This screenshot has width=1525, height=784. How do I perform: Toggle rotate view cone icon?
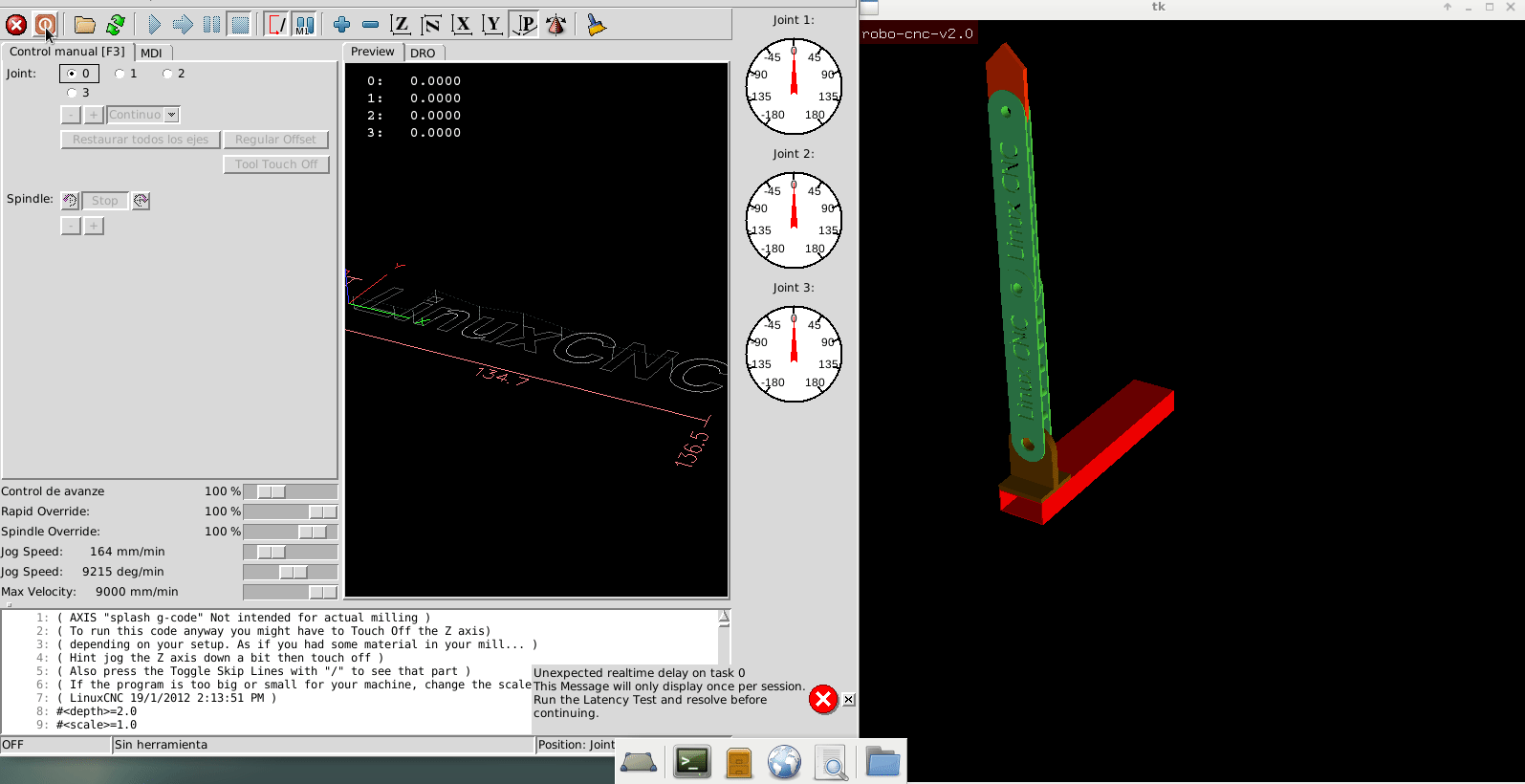pos(556,25)
